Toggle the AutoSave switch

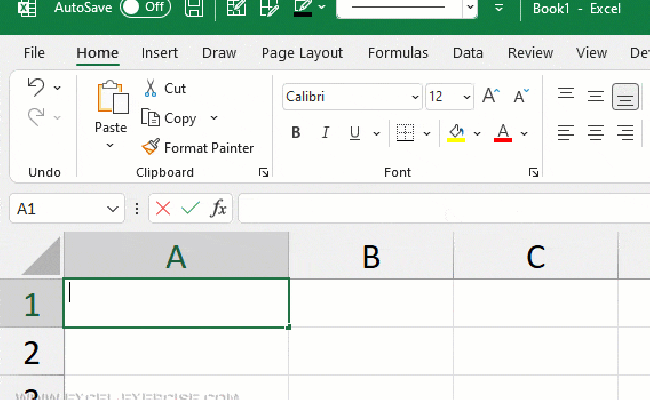(145, 7)
